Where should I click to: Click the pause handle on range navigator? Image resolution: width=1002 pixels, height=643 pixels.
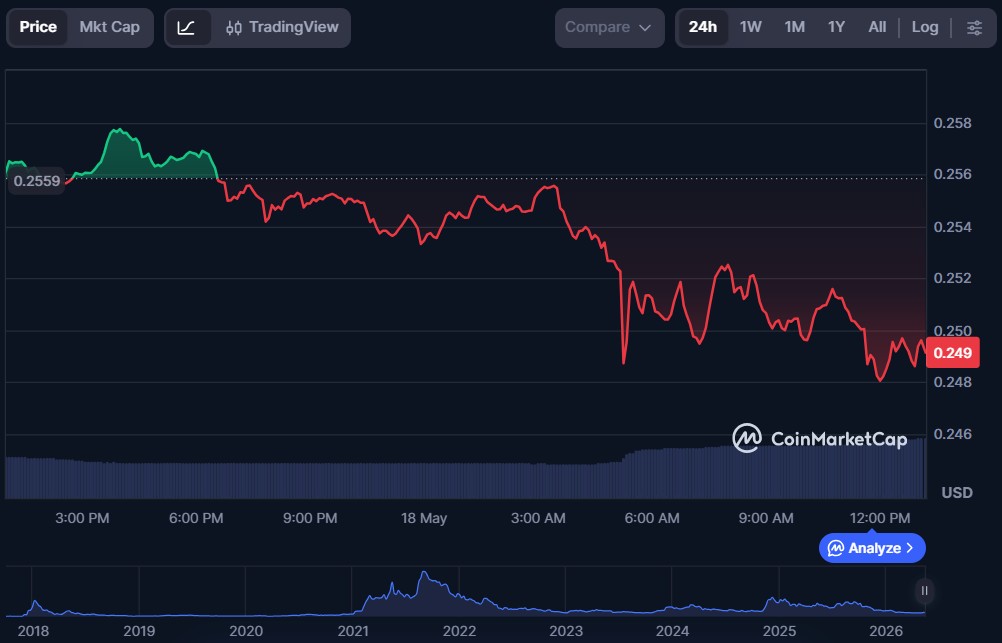click(924, 591)
